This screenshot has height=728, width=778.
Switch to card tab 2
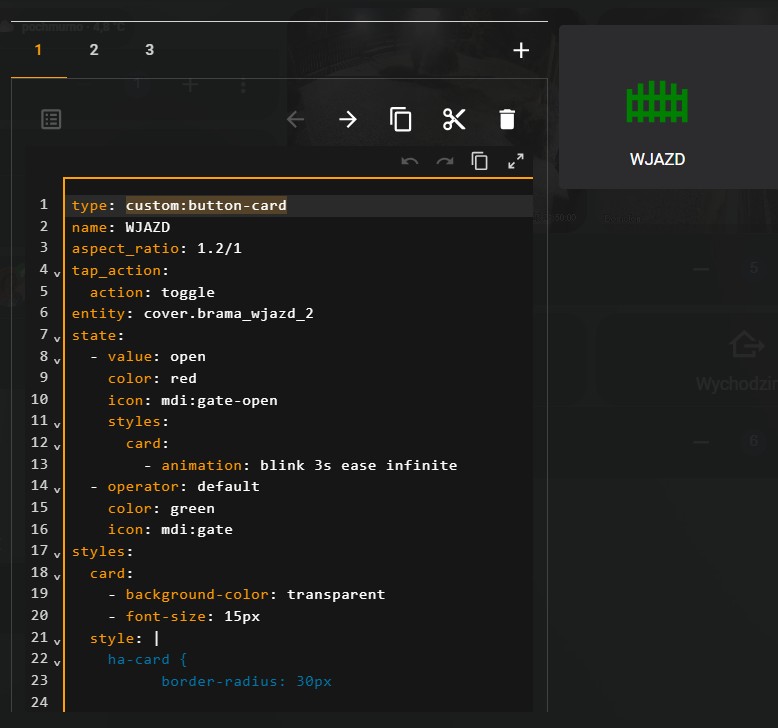[94, 50]
